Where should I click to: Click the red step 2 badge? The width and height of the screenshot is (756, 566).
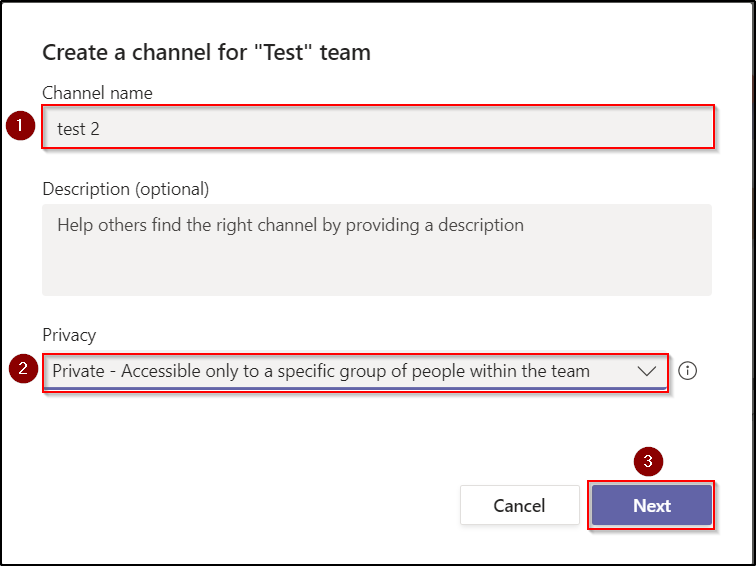tap(22, 369)
